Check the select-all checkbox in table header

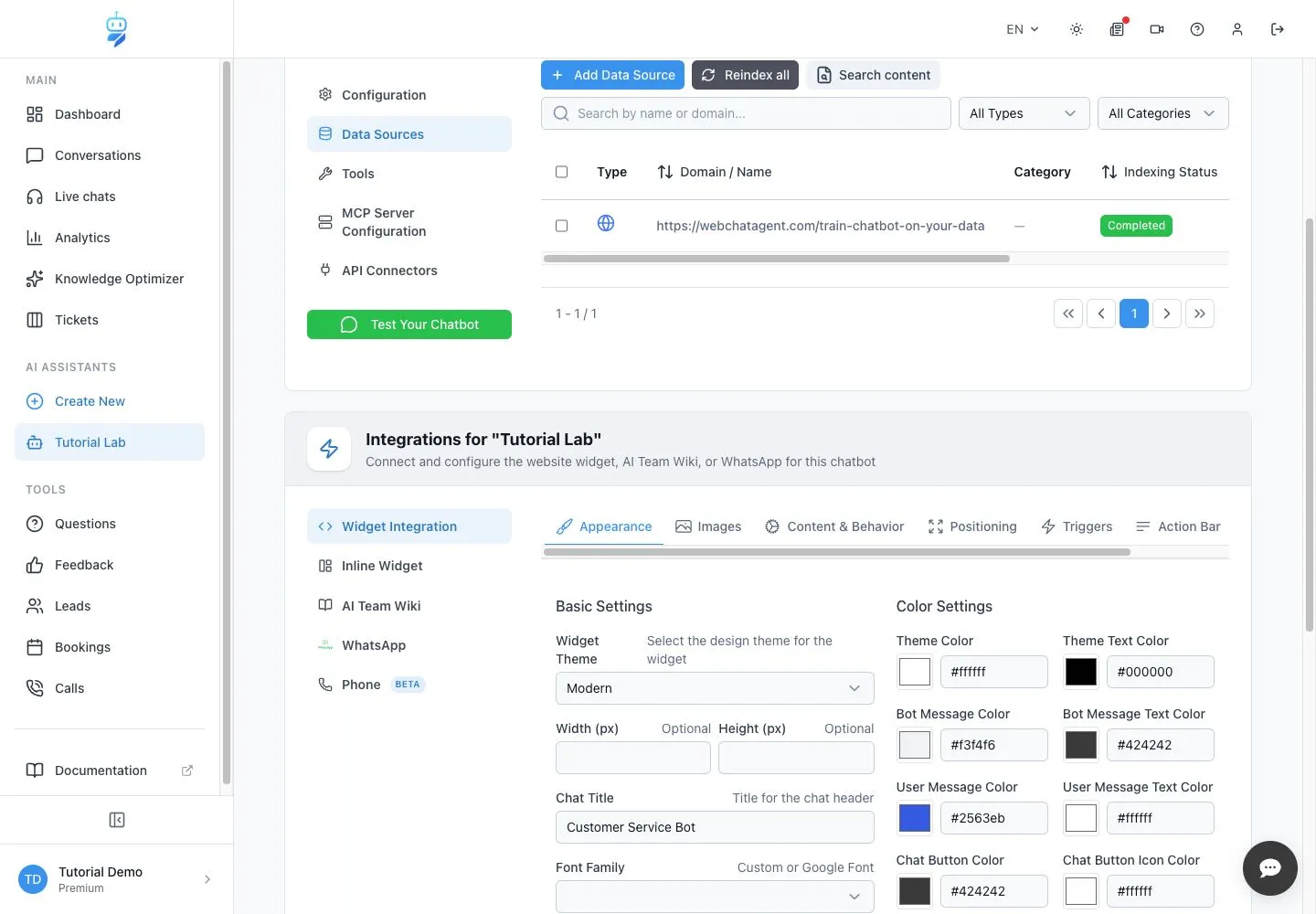(x=562, y=172)
